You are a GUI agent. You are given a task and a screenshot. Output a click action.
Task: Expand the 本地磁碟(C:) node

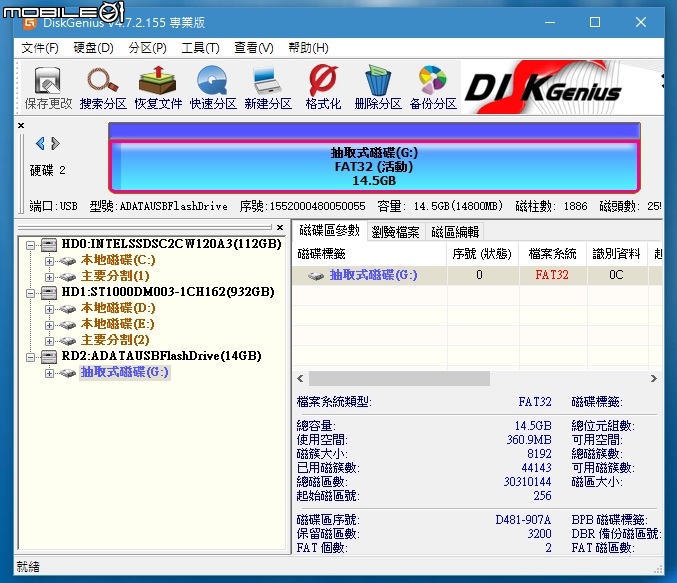point(49,261)
